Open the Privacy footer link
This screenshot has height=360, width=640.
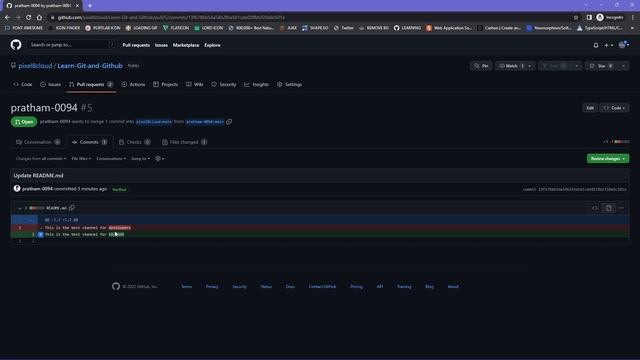pos(212,287)
